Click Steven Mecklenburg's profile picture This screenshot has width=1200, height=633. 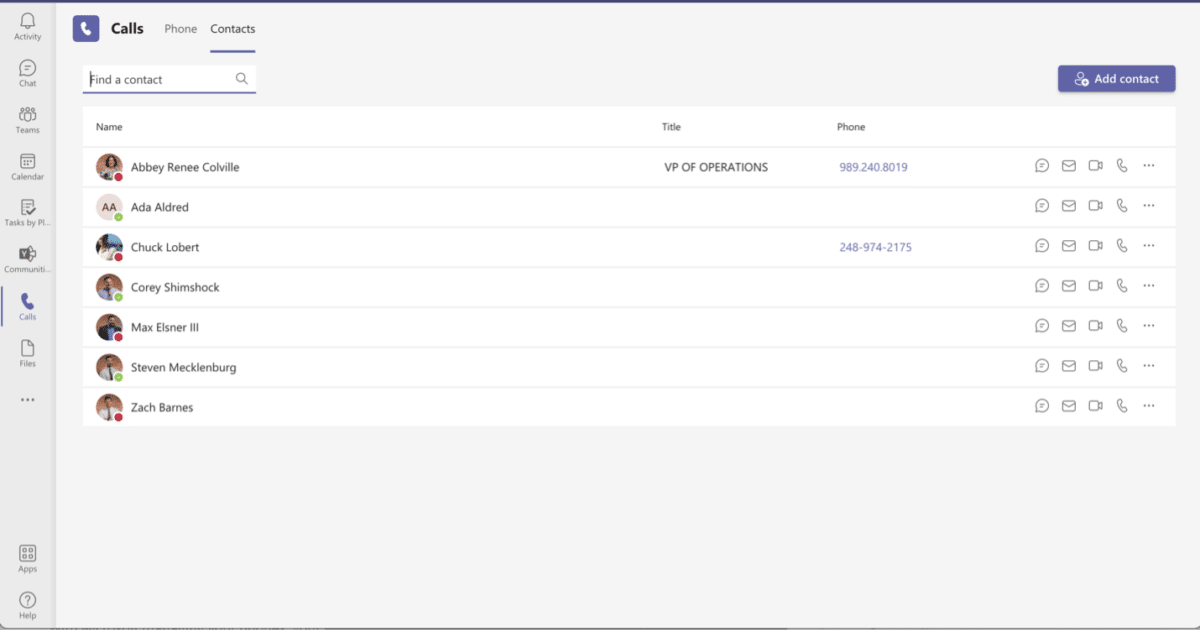(109, 367)
